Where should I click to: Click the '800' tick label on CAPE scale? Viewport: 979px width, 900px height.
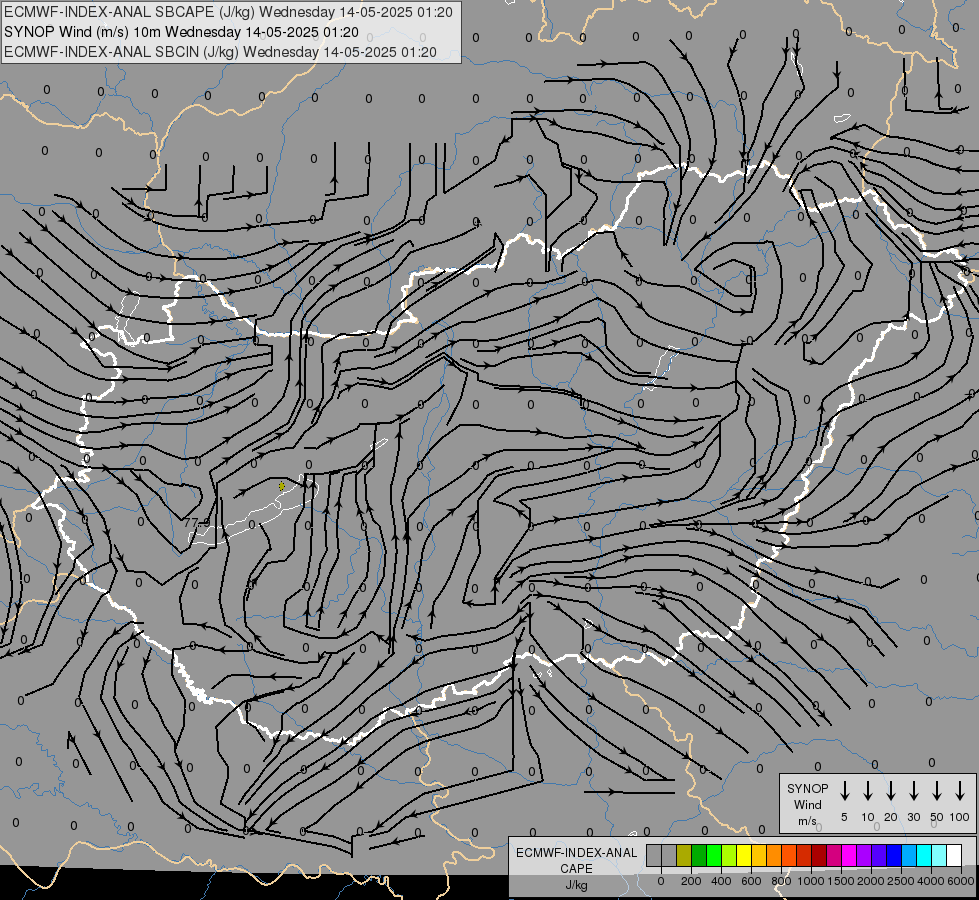point(781,881)
